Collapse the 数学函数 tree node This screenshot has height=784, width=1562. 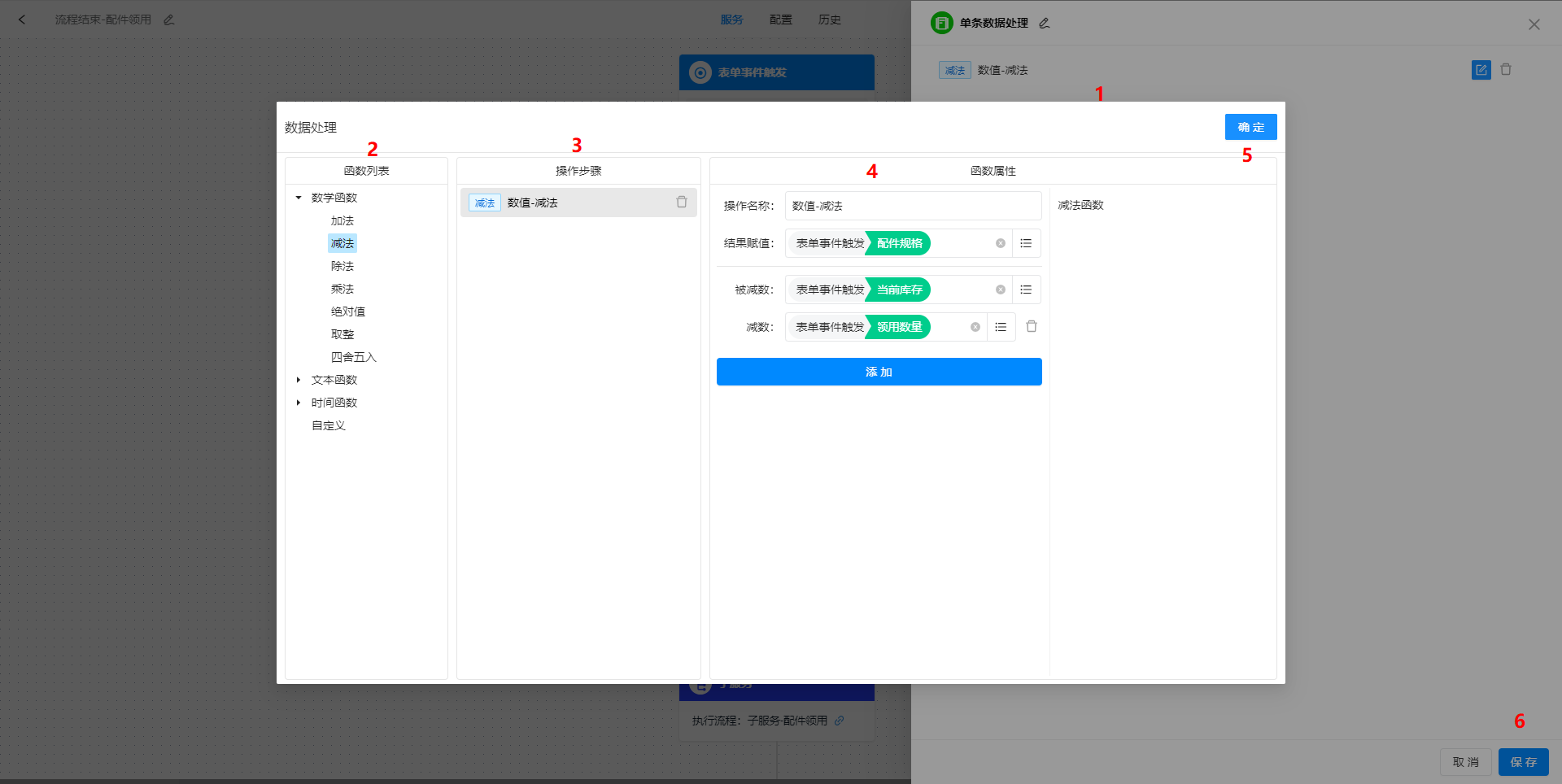299,198
